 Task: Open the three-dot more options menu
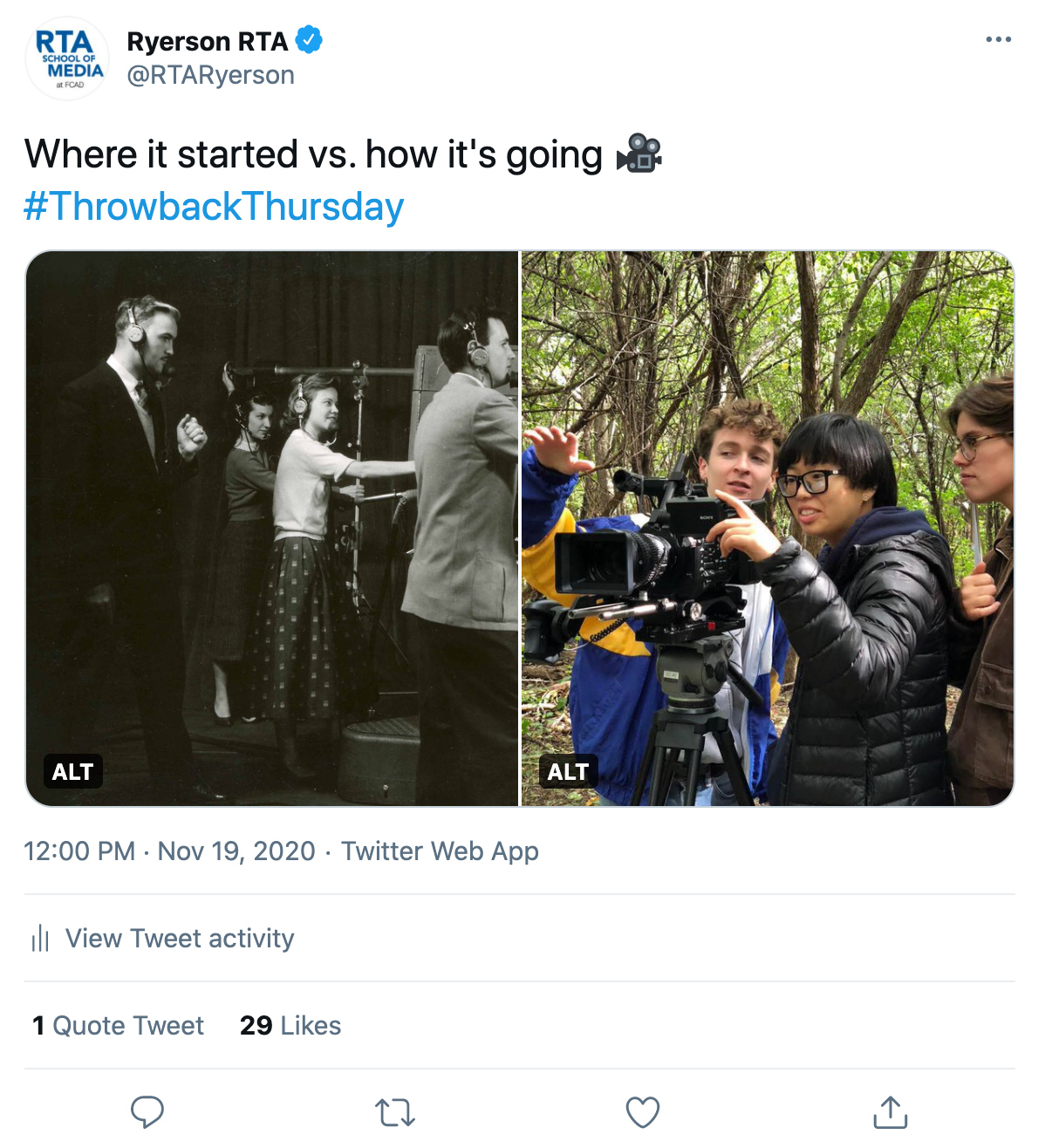coord(998,39)
